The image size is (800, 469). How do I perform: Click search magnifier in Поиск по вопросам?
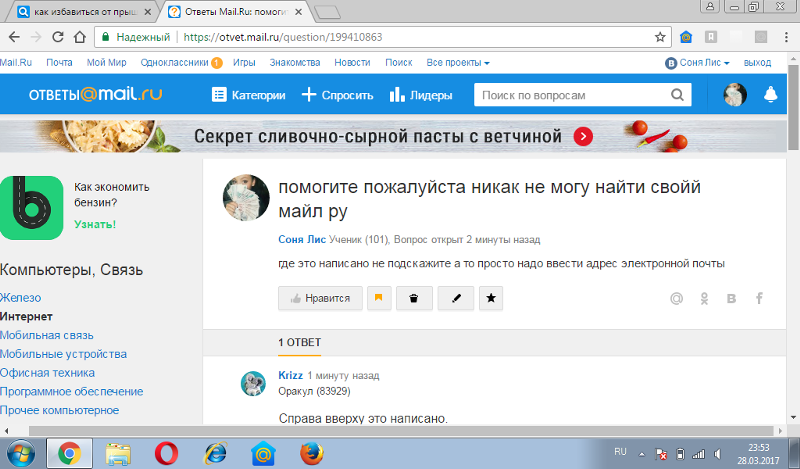point(677,95)
